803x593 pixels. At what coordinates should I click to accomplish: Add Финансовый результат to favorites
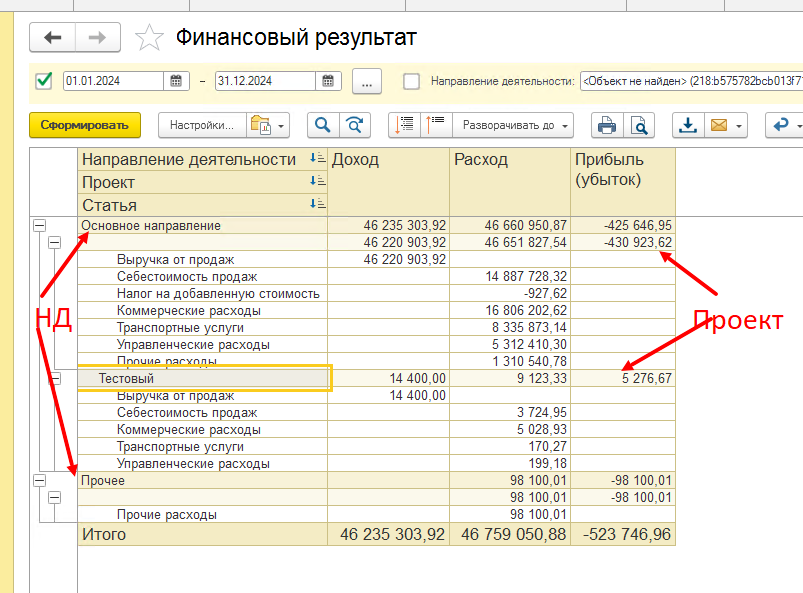point(150,37)
